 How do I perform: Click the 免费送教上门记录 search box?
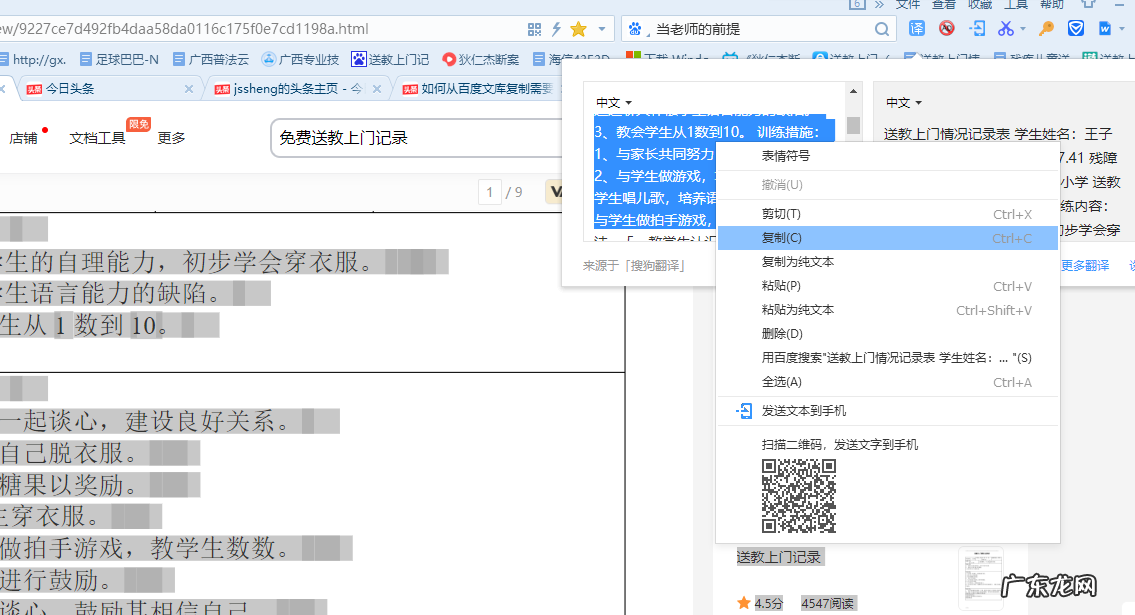pos(400,138)
